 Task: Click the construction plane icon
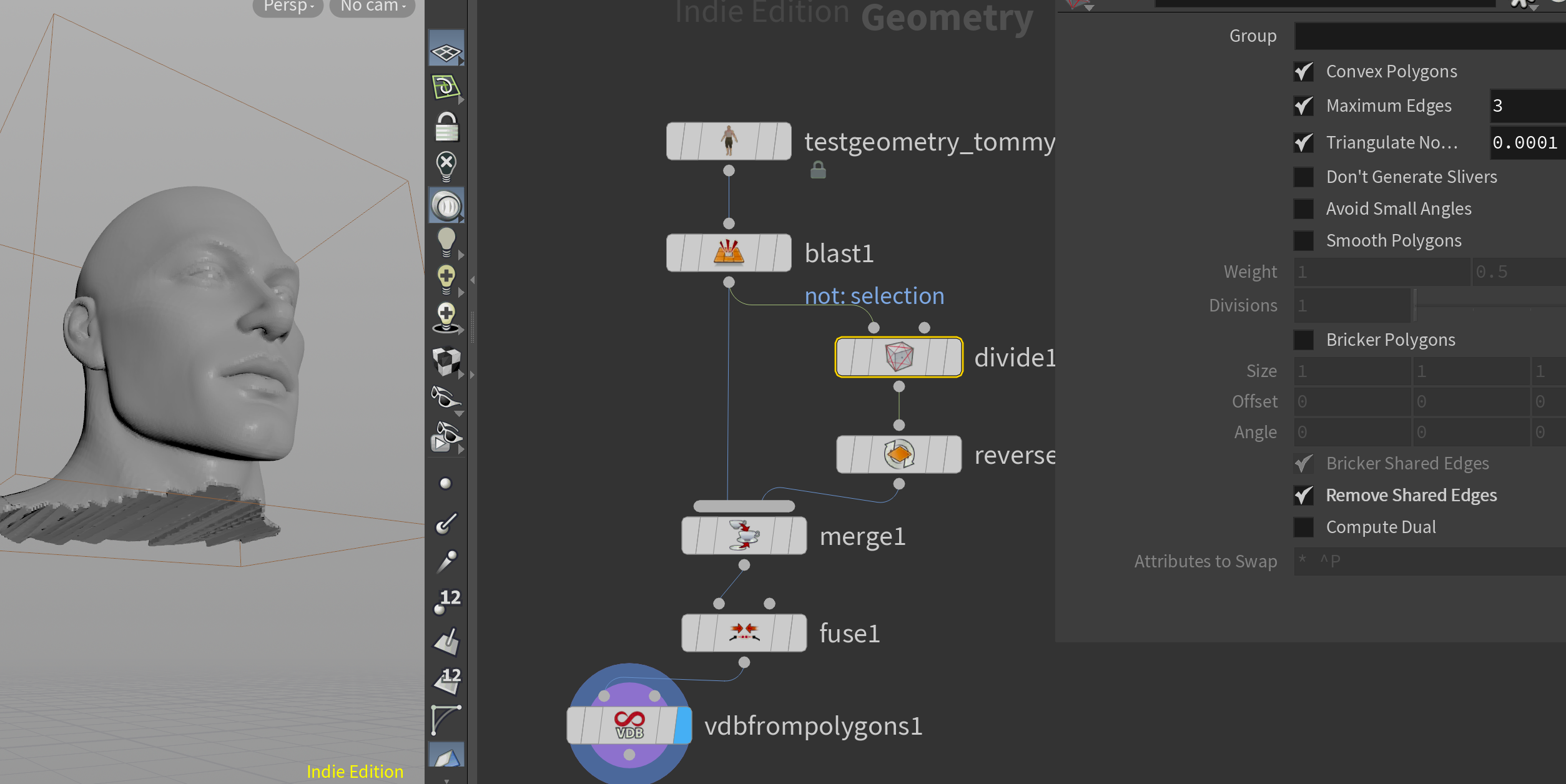coord(446,87)
